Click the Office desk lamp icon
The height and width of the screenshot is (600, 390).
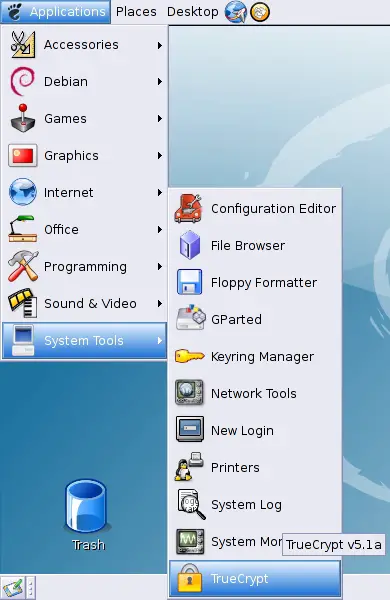[23, 229]
